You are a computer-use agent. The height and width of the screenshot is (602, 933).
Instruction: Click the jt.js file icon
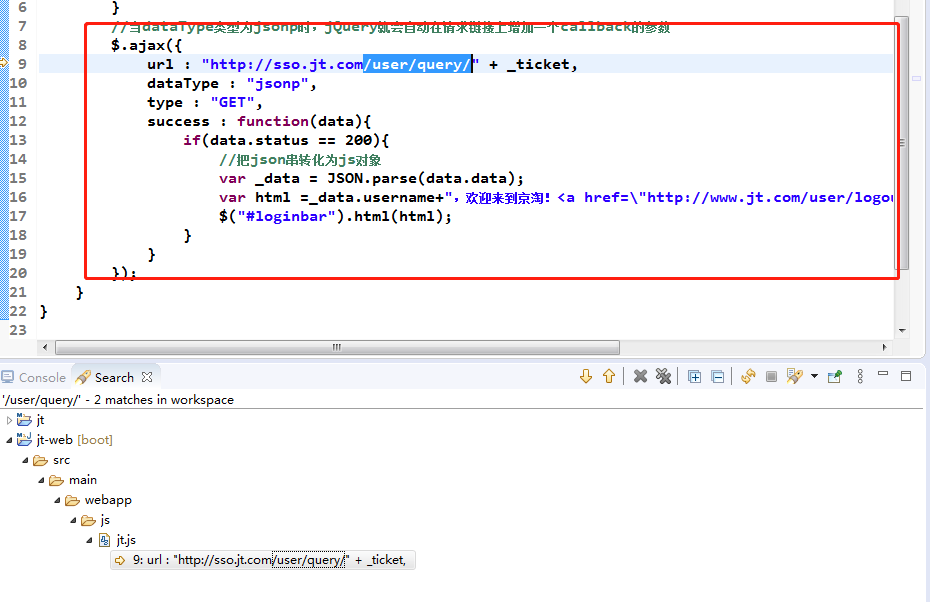coord(104,540)
